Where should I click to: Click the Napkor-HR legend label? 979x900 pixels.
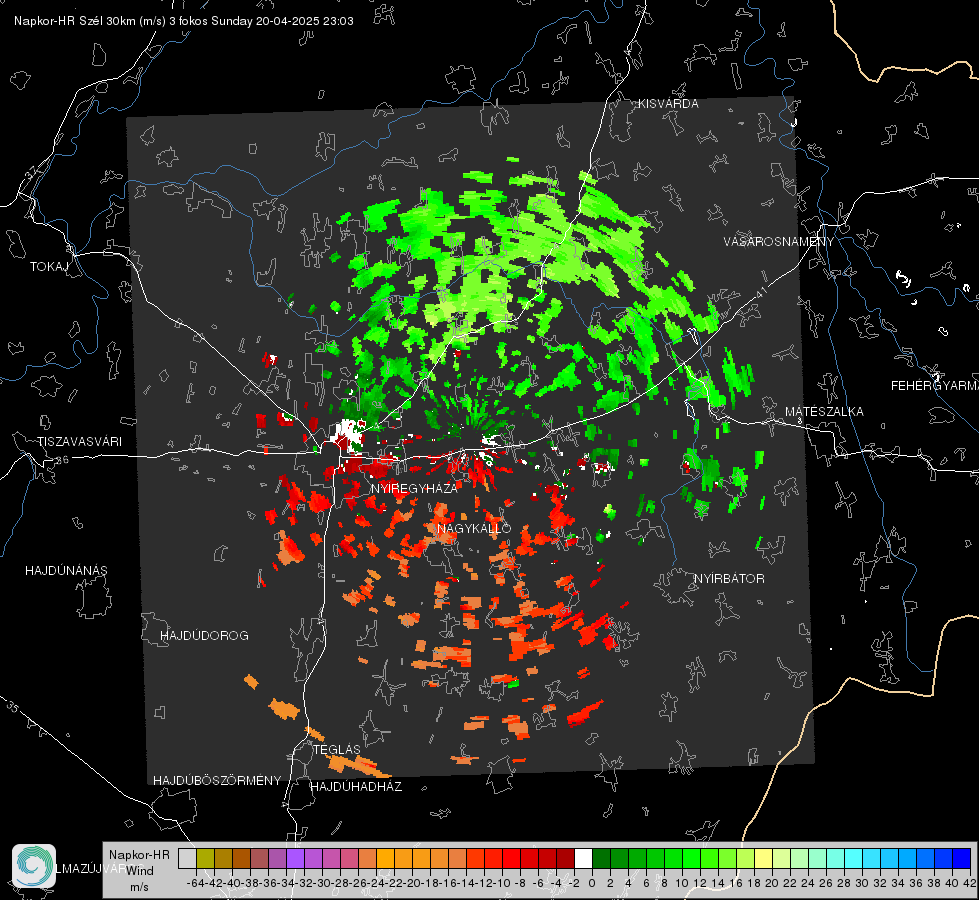pyautogui.click(x=139, y=855)
